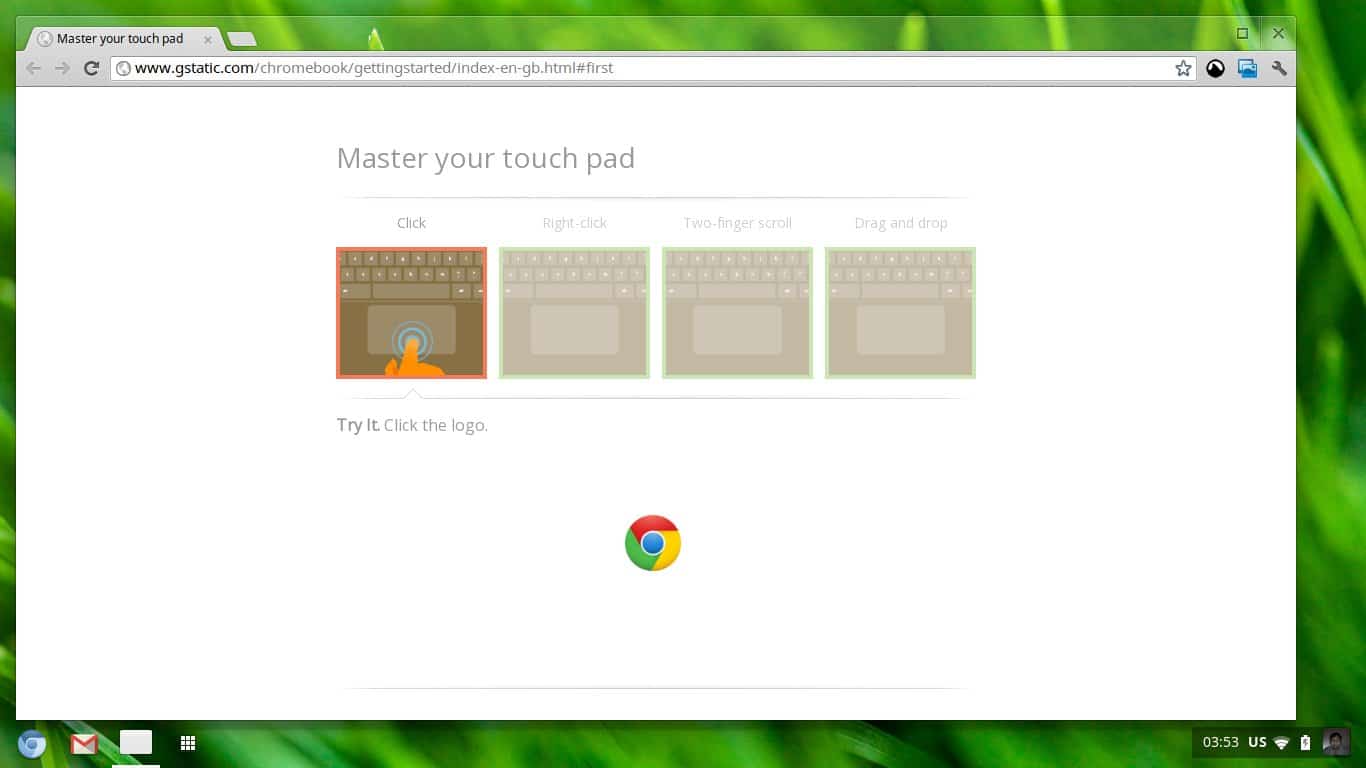Close the 'Master your touch pad' tab

(208, 39)
